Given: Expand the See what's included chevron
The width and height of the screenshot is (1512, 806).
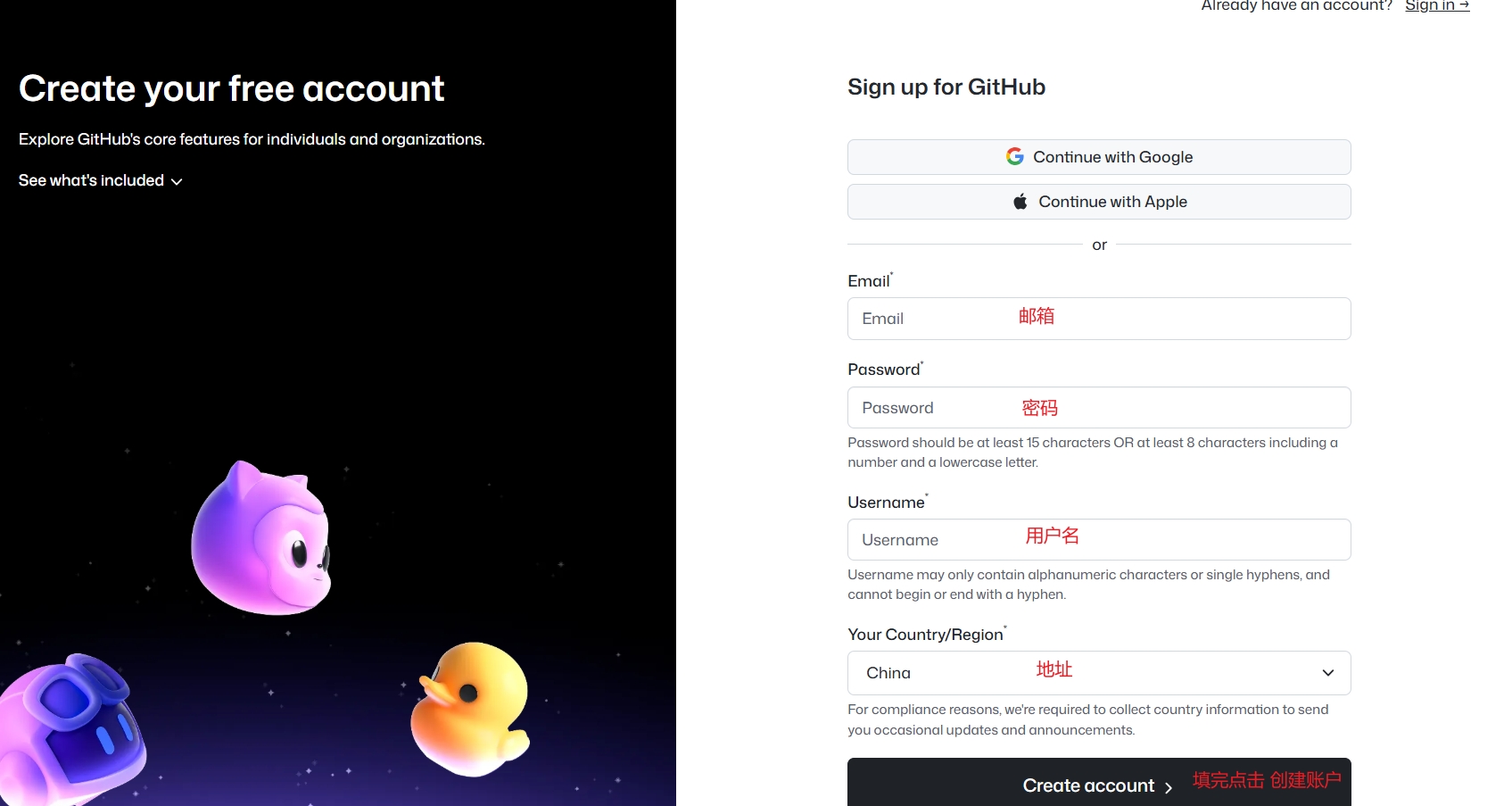Looking at the screenshot, I should [177, 181].
